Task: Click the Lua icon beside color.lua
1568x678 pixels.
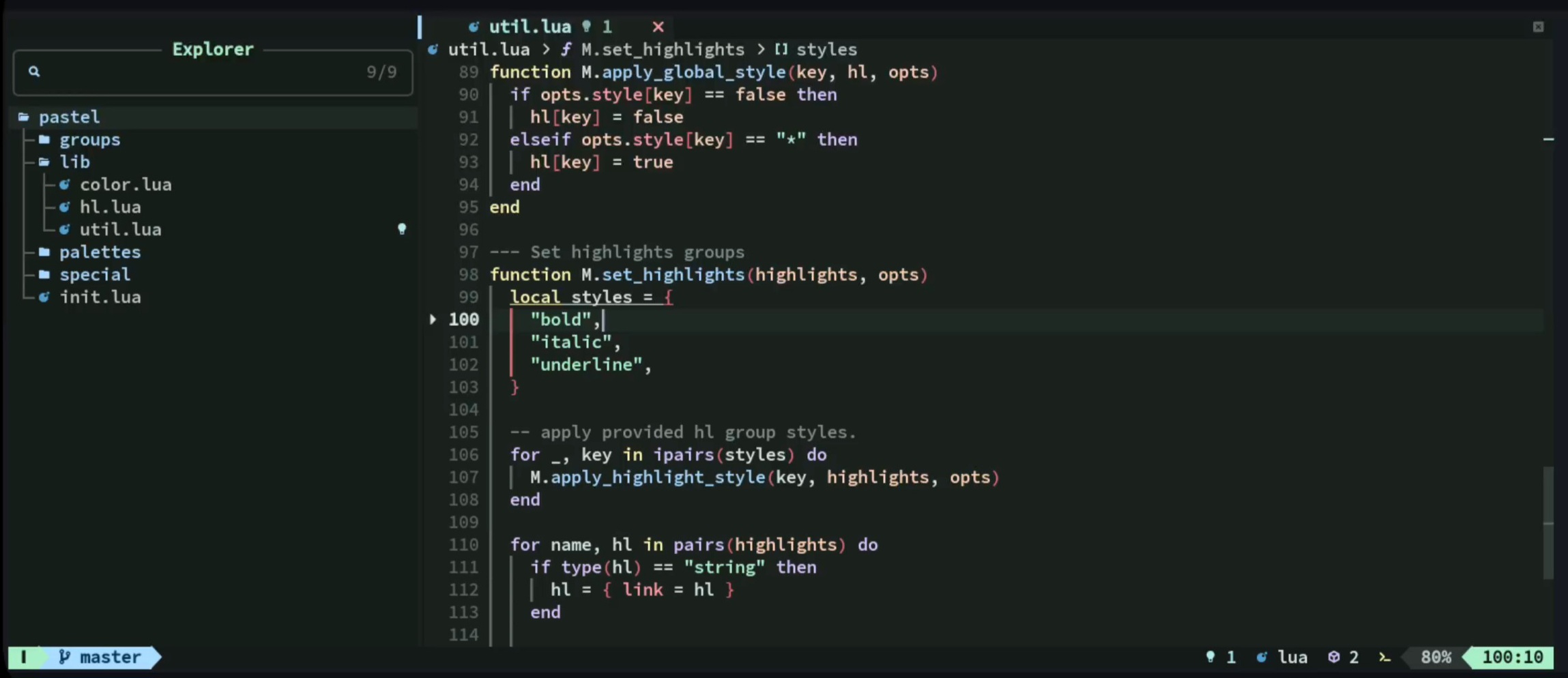Action: point(64,184)
